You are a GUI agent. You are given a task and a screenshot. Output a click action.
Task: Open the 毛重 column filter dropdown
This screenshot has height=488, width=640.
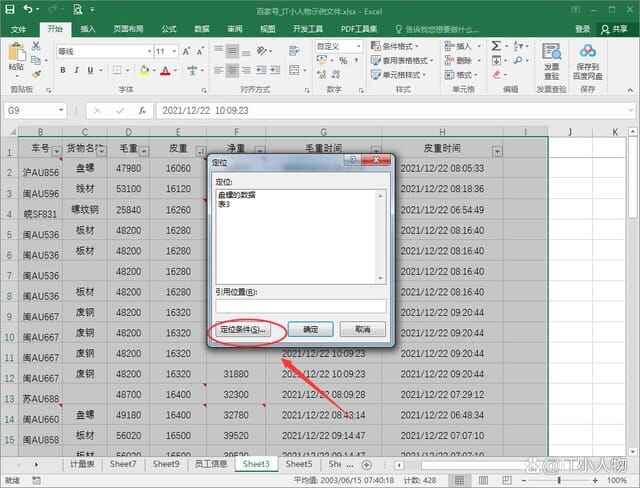(x=142, y=151)
